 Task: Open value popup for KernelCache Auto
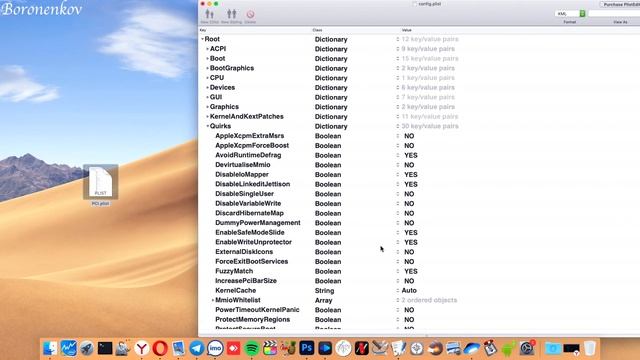398,291
